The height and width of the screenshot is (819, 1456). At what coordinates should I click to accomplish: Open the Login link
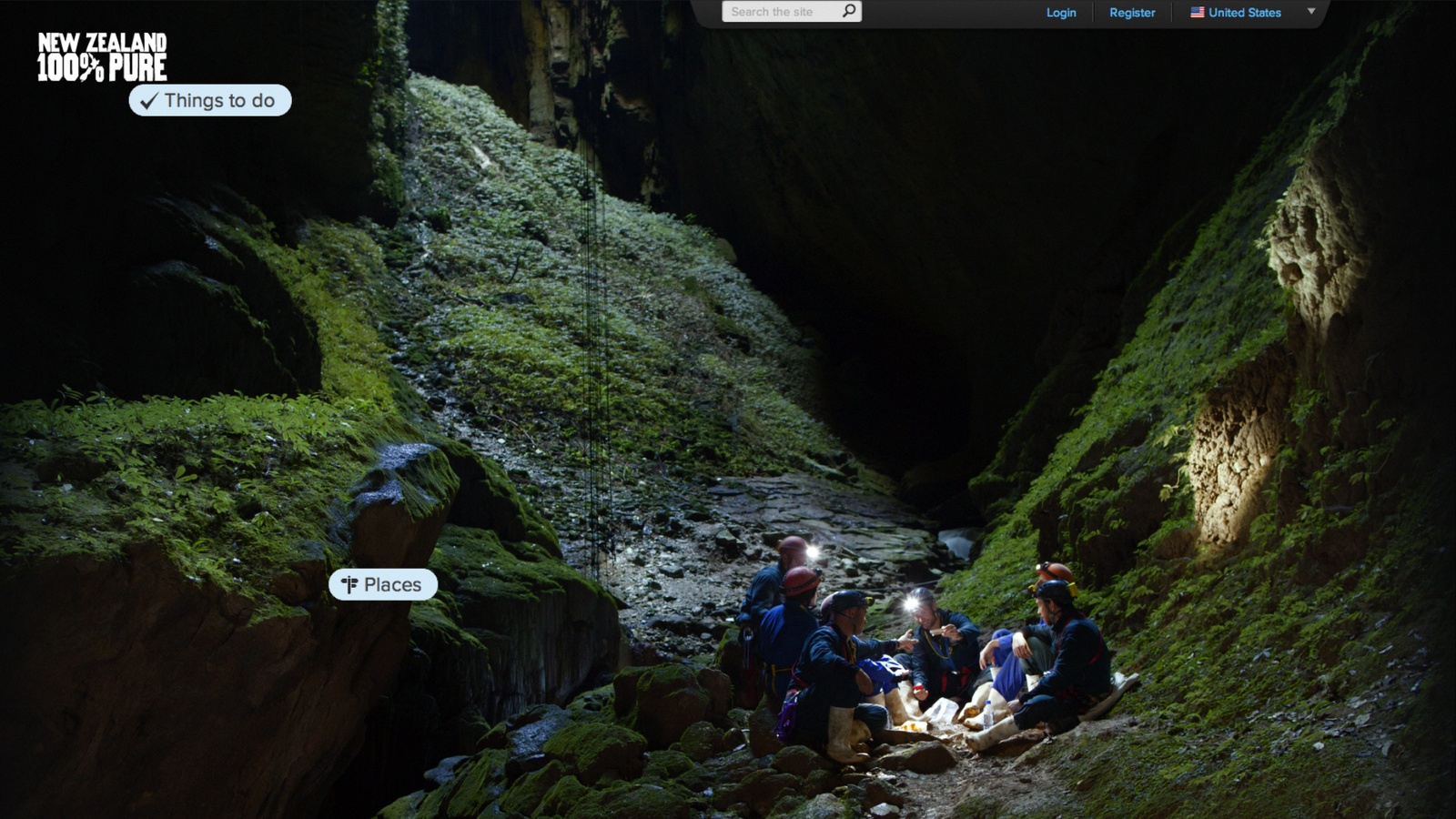1061,13
